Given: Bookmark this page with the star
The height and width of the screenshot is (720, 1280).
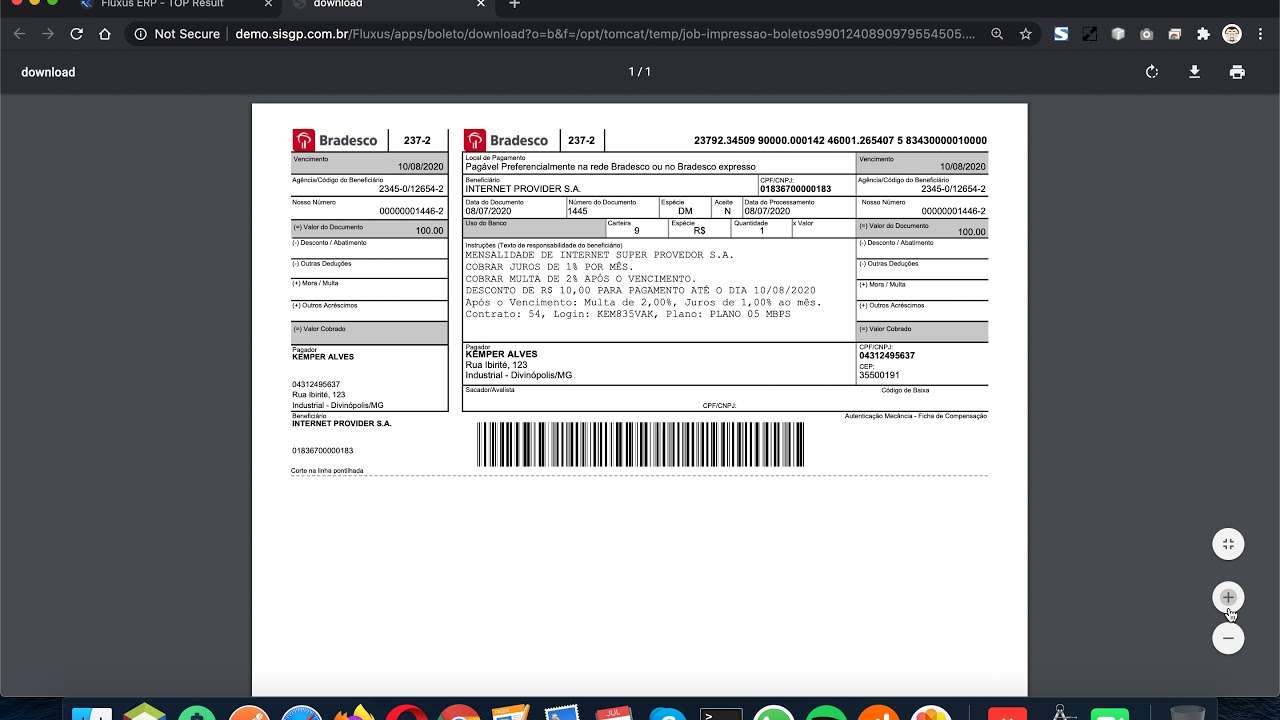Looking at the screenshot, I should [1025, 34].
